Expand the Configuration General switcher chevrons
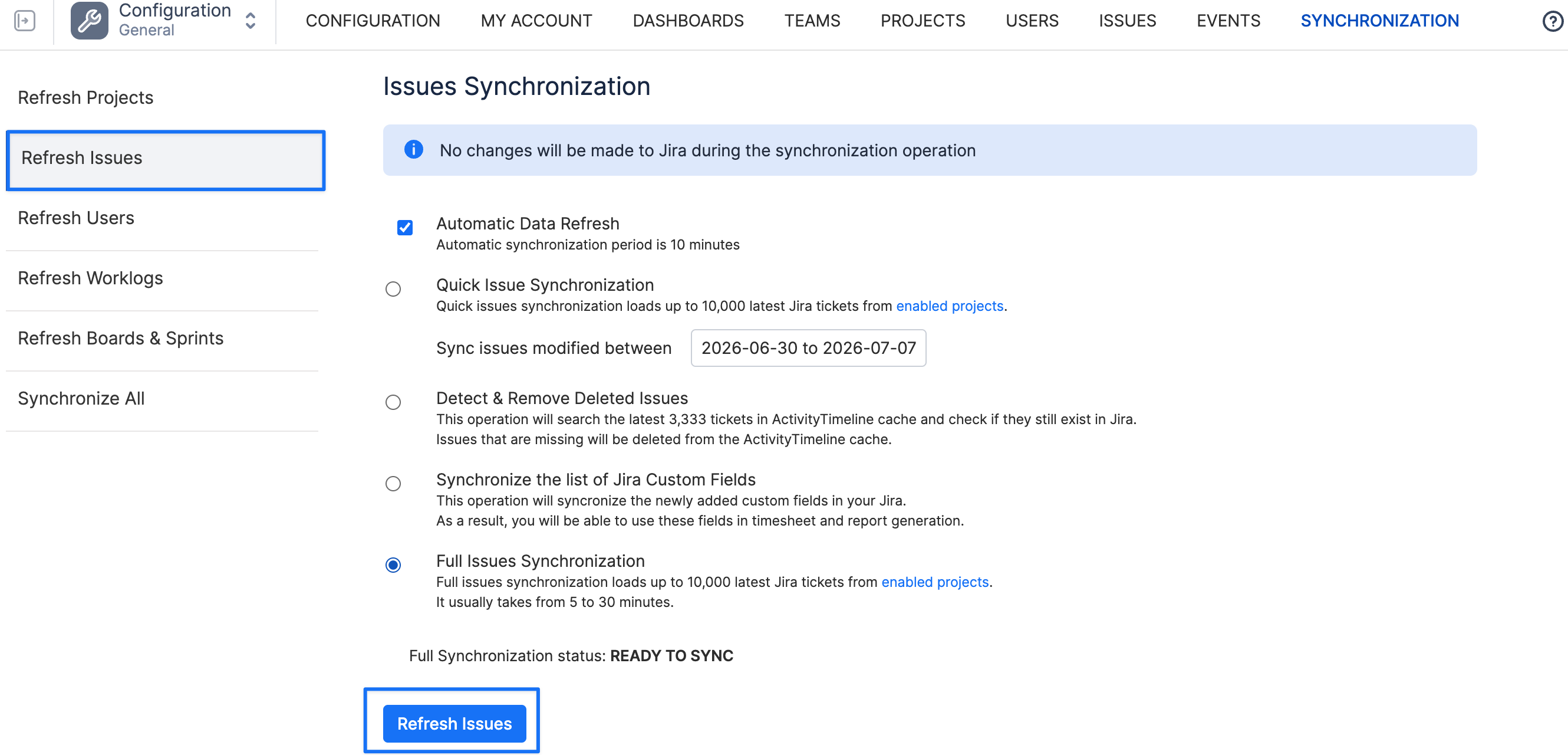The width and height of the screenshot is (1568, 755). click(x=250, y=21)
